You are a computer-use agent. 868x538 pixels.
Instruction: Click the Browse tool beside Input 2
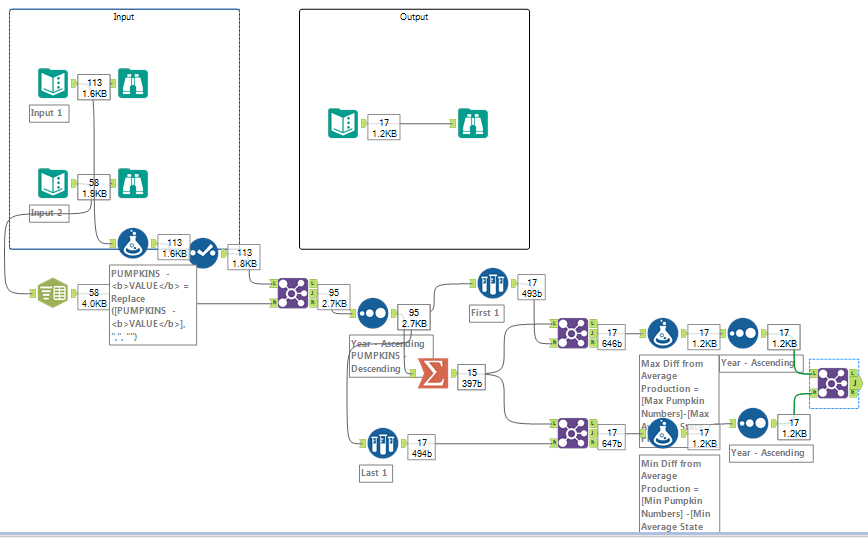pos(133,183)
